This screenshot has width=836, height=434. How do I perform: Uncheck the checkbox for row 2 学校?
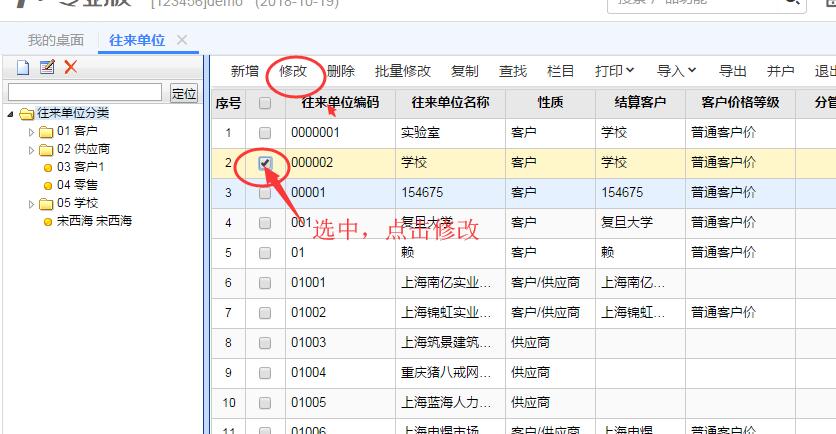[265, 163]
